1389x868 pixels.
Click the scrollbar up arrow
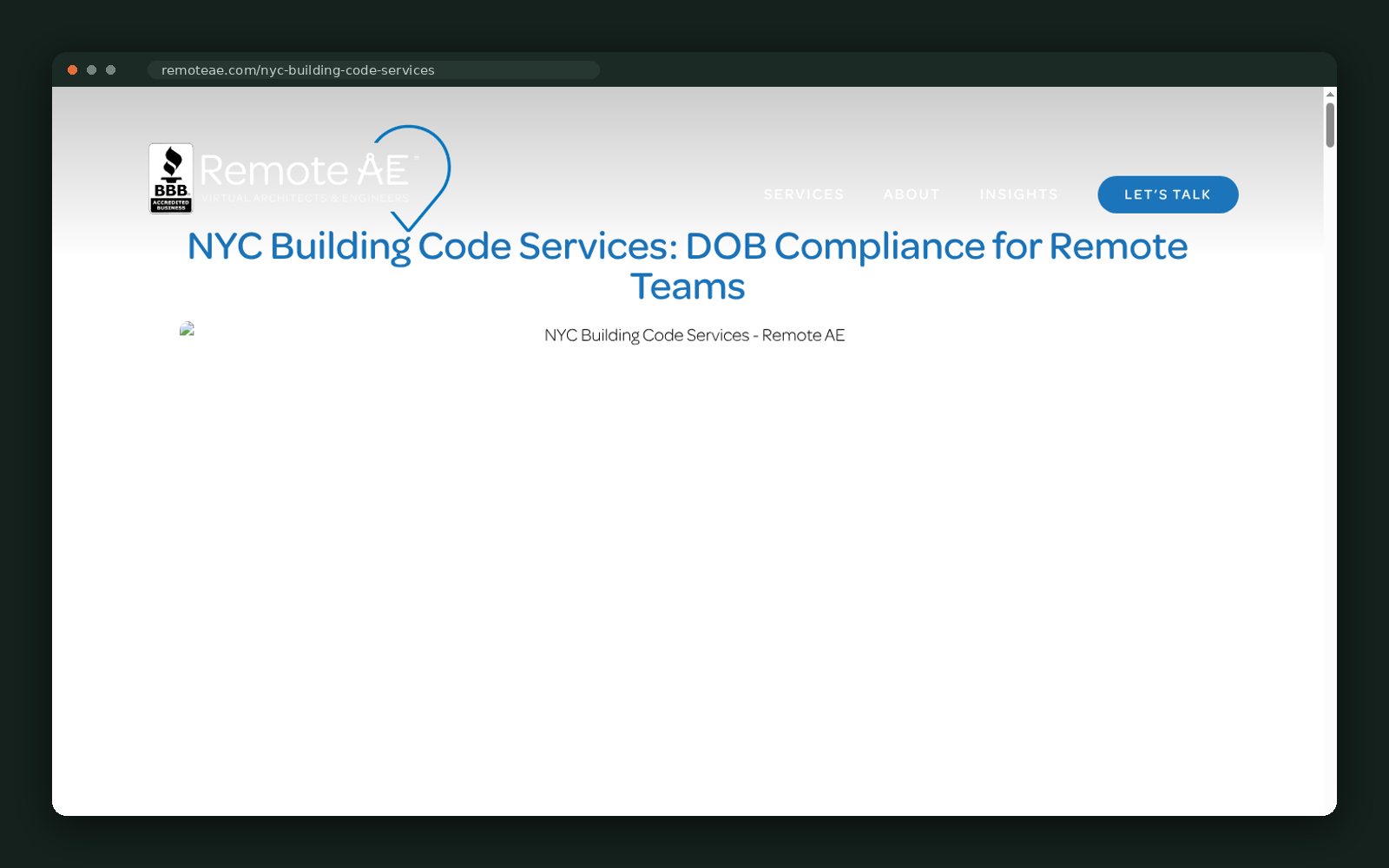tap(1330, 94)
